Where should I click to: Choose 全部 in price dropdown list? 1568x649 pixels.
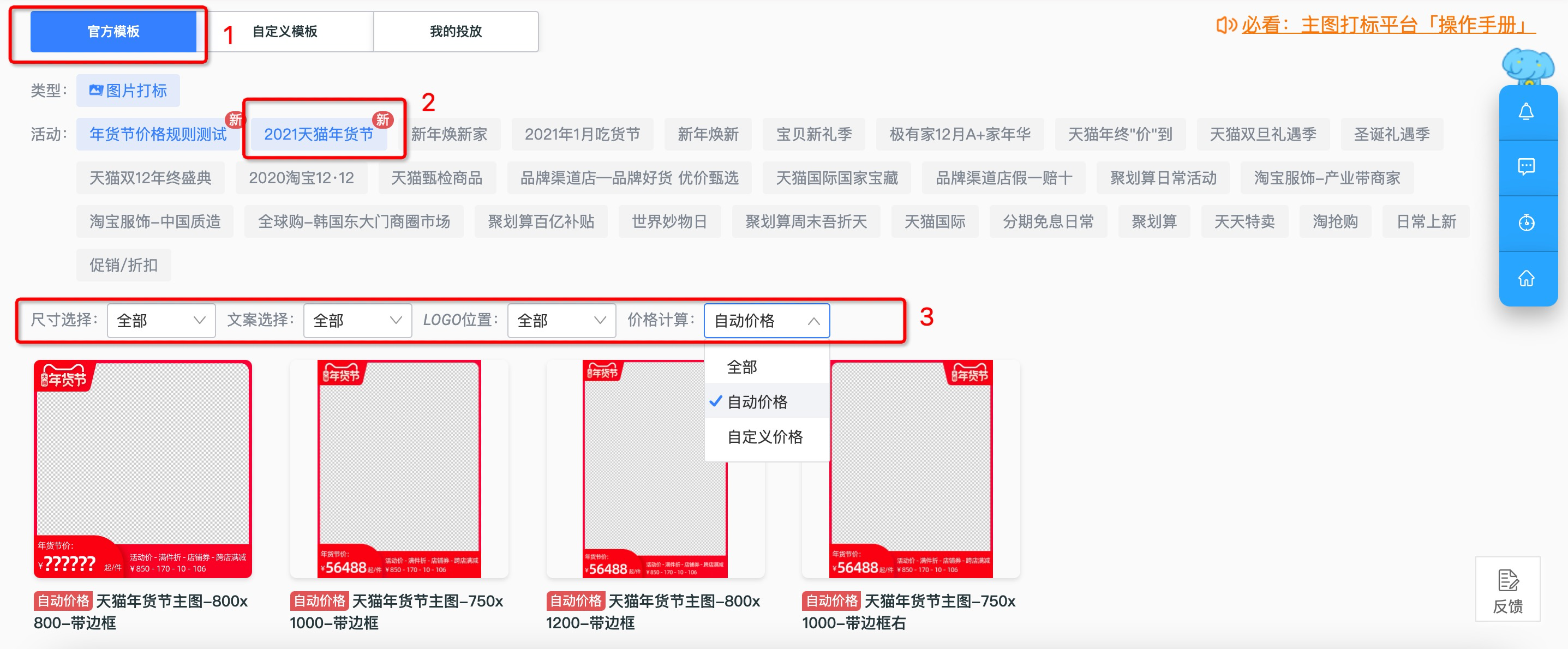pyautogui.click(x=767, y=367)
